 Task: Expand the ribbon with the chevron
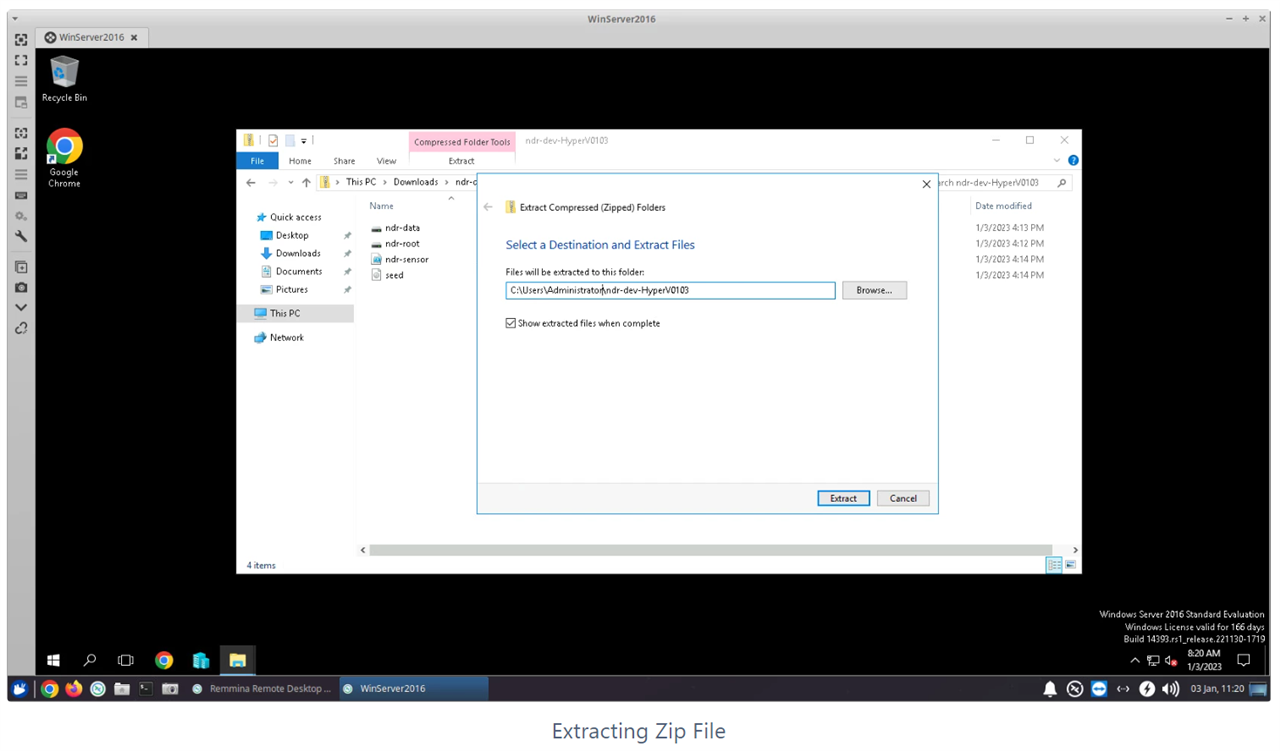pos(1058,160)
